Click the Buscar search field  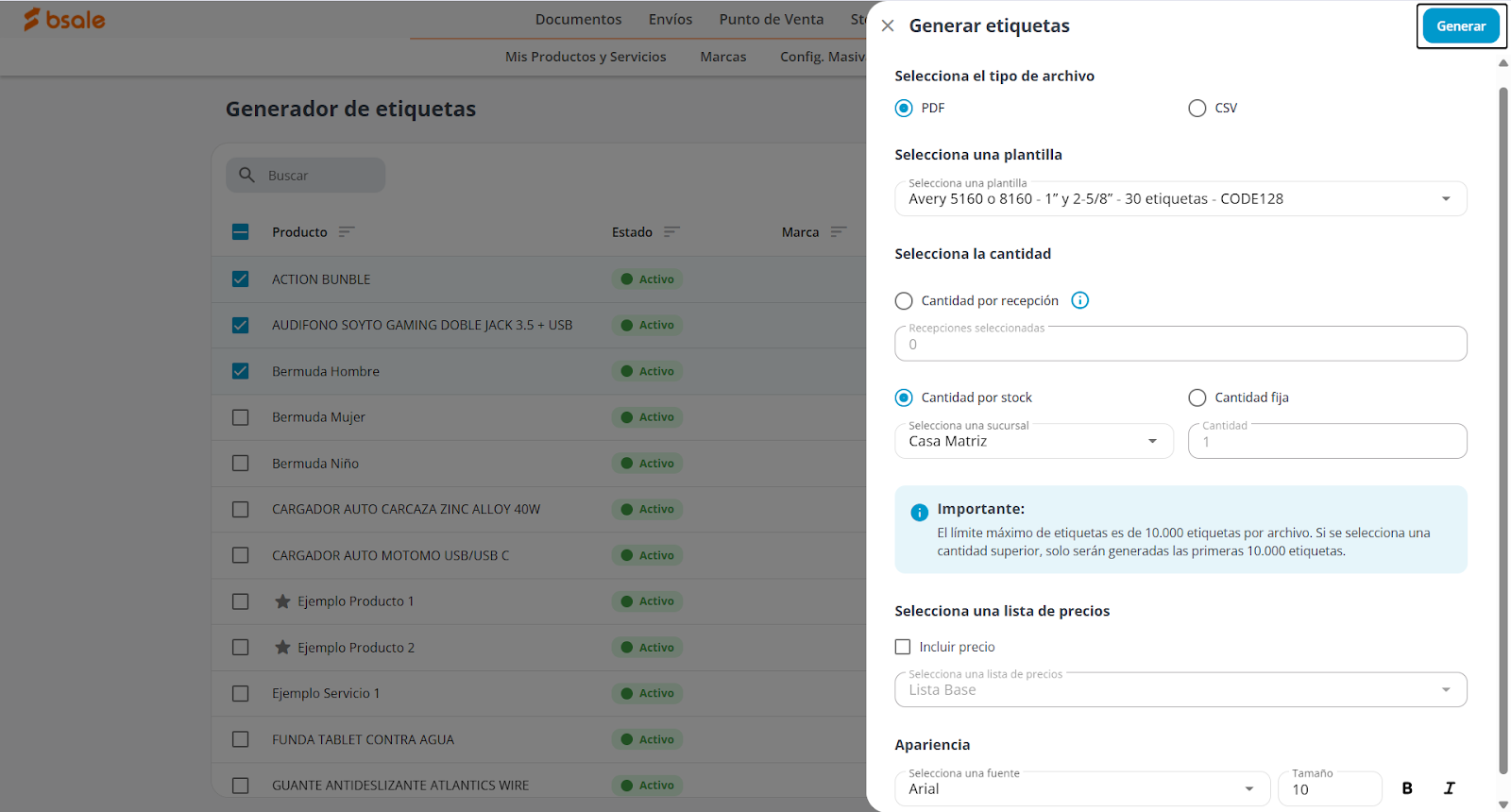(x=305, y=175)
